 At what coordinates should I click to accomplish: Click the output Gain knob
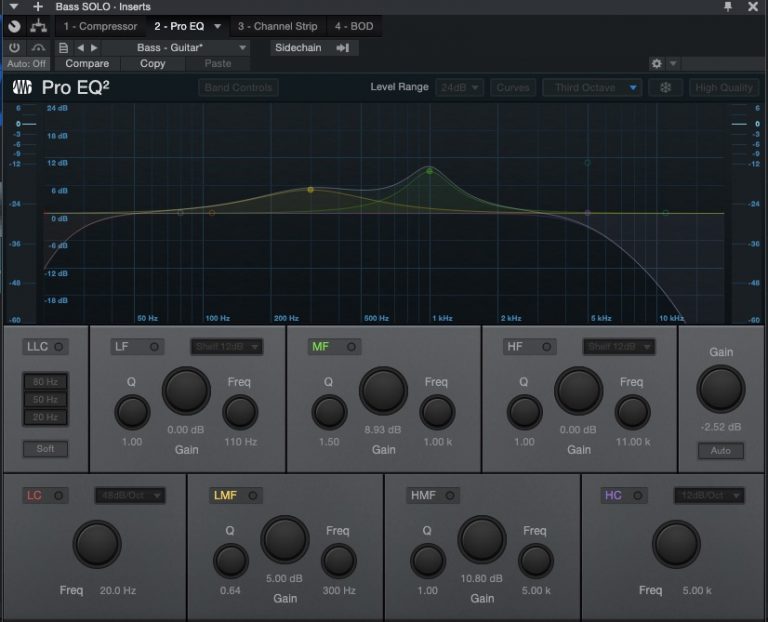[x=720, y=389]
